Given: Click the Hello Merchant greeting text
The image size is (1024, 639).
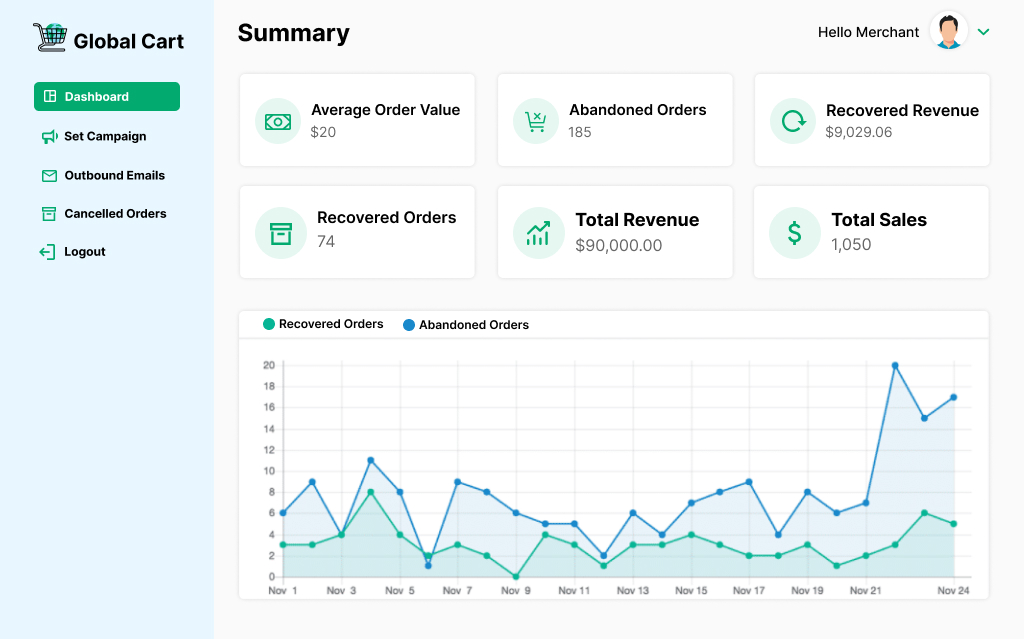Looking at the screenshot, I should tap(868, 32).
